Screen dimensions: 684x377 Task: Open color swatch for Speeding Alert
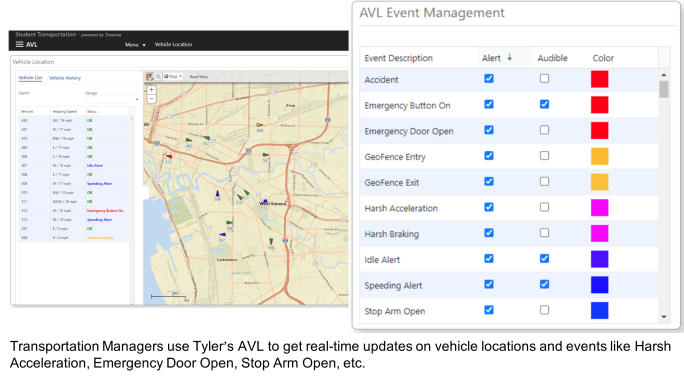coord(599,285)
